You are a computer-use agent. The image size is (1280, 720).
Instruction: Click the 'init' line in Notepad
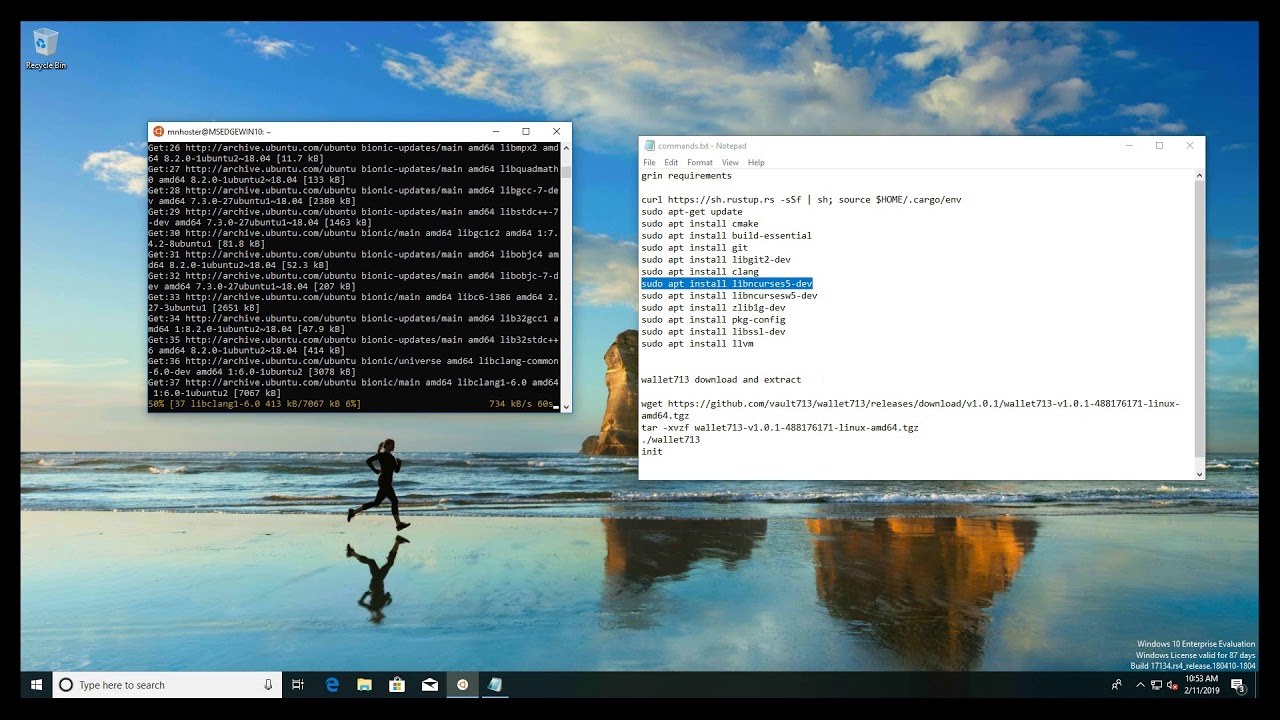click(652, 452)
